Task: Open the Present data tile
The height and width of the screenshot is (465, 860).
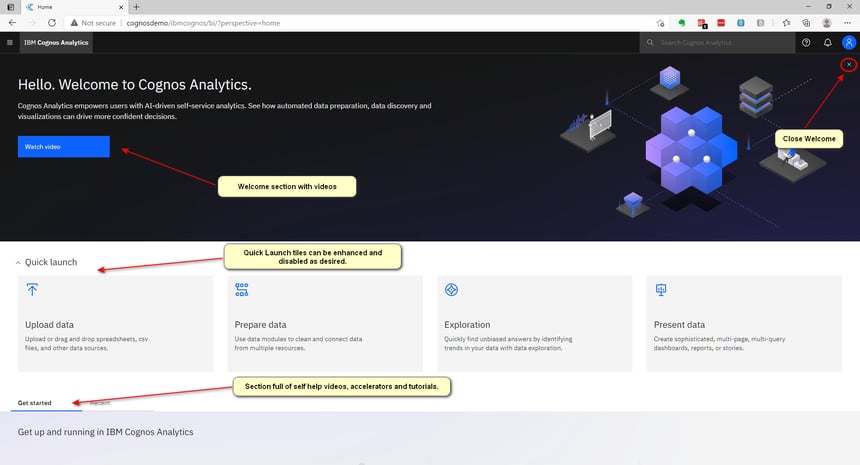Action: 744,324
